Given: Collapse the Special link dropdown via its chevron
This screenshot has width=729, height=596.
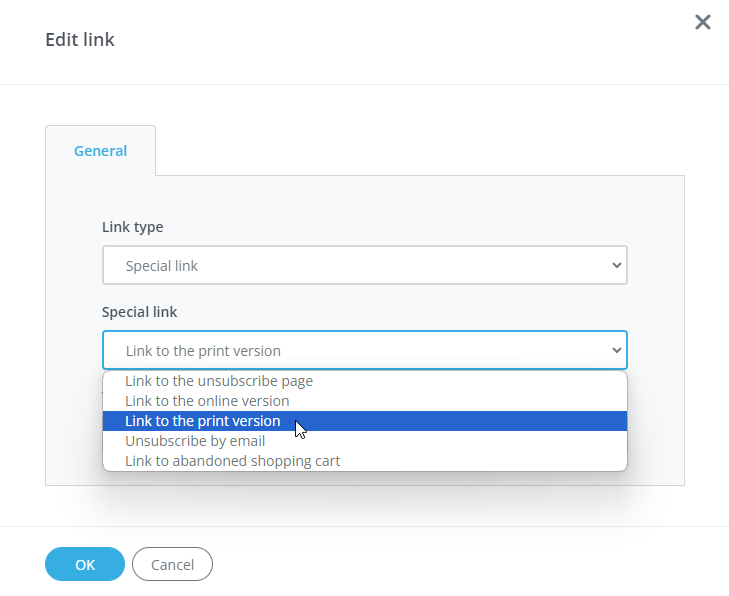Looking at the screenshot, I should click(x=616, y=351).
